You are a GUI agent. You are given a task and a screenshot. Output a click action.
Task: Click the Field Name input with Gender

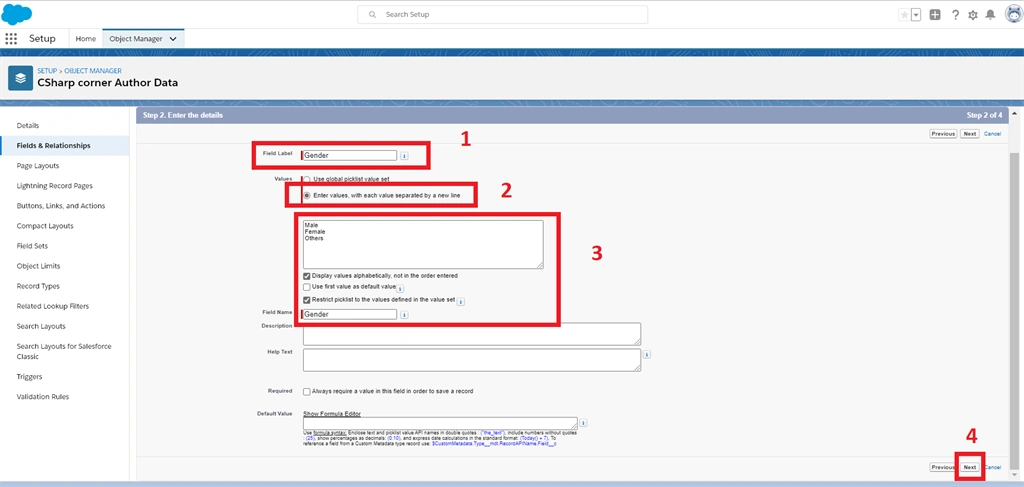[x=349, y=314]
